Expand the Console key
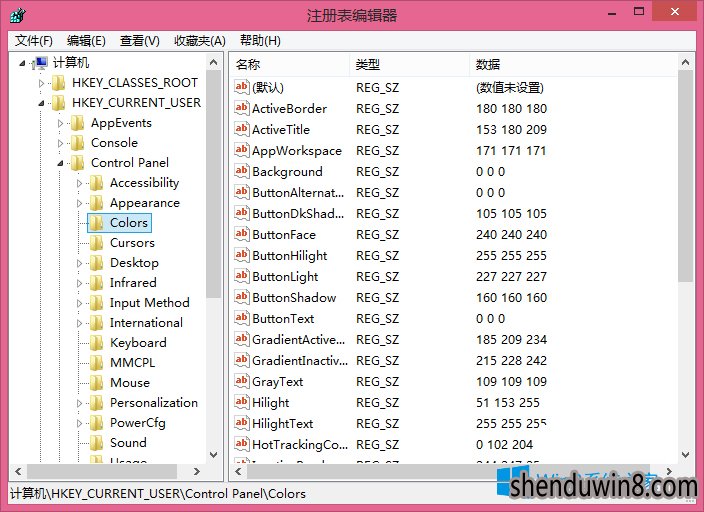The image size is (704, 512). [60, 143]
